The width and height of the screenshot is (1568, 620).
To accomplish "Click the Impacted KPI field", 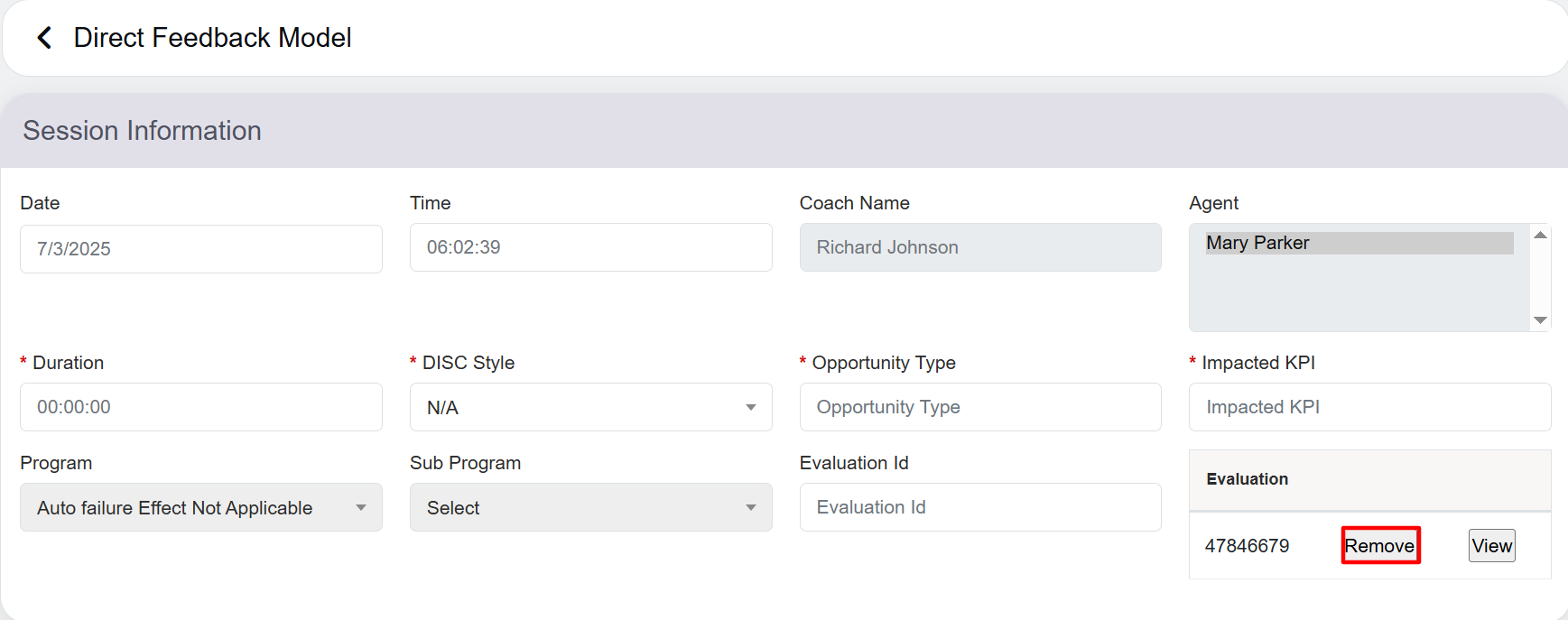I will point(1369,407).
